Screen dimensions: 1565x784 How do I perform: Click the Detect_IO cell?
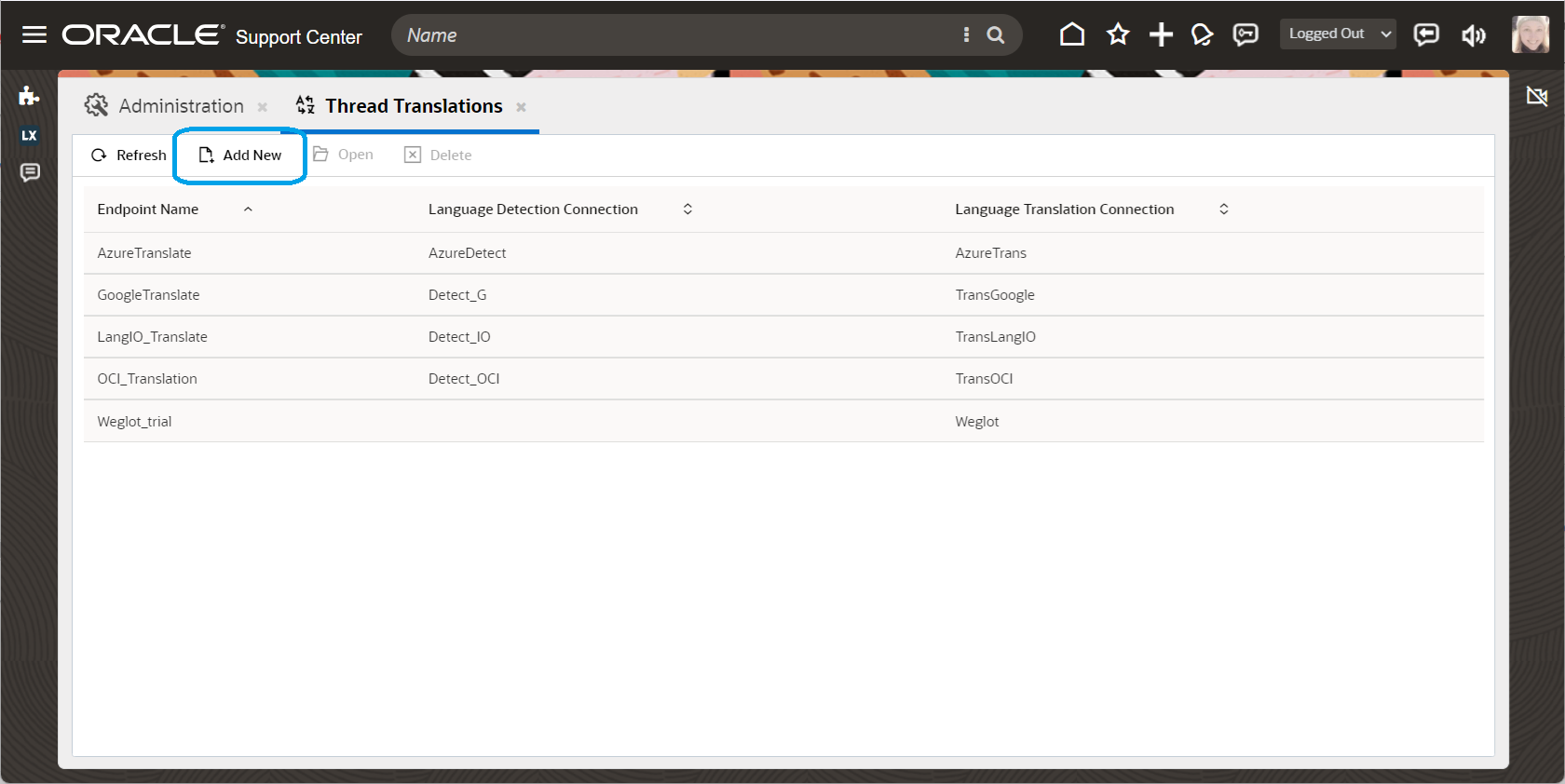(x=459, y=337)
